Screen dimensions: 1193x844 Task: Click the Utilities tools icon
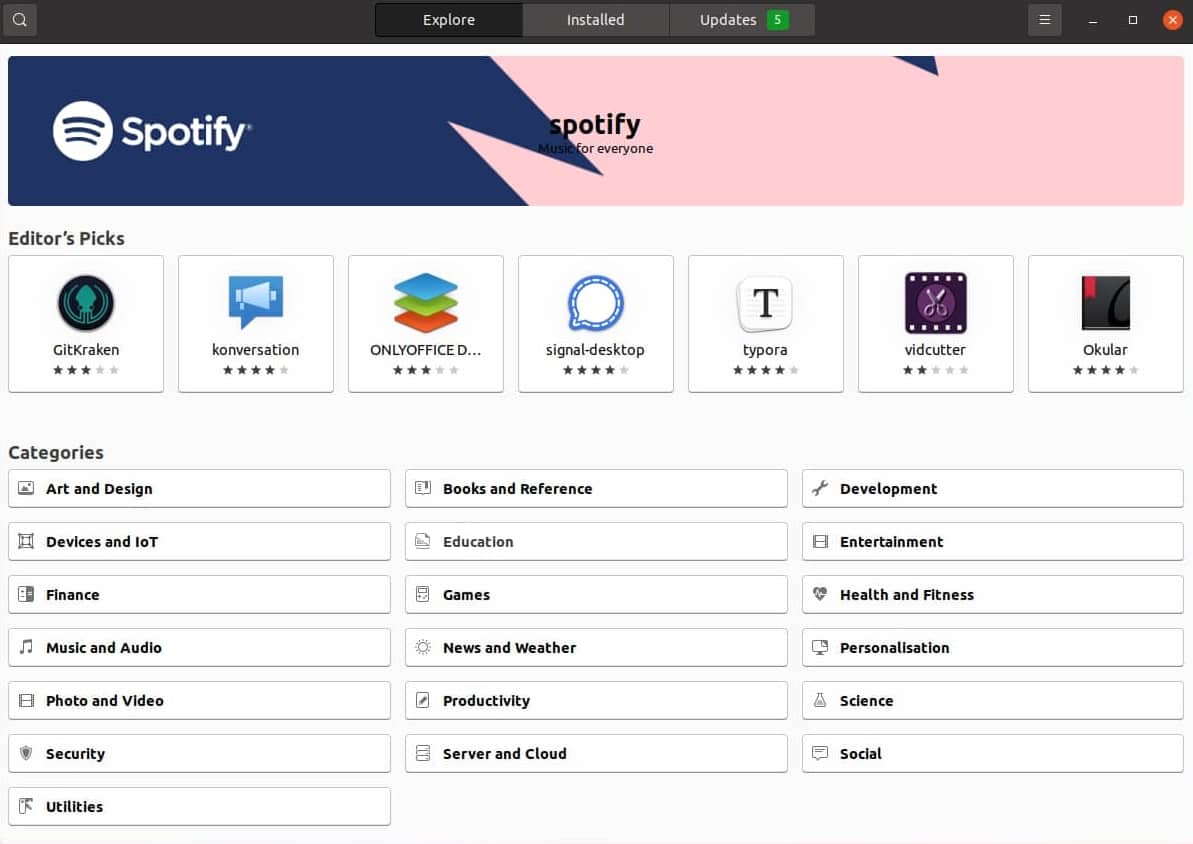[26, 805]
